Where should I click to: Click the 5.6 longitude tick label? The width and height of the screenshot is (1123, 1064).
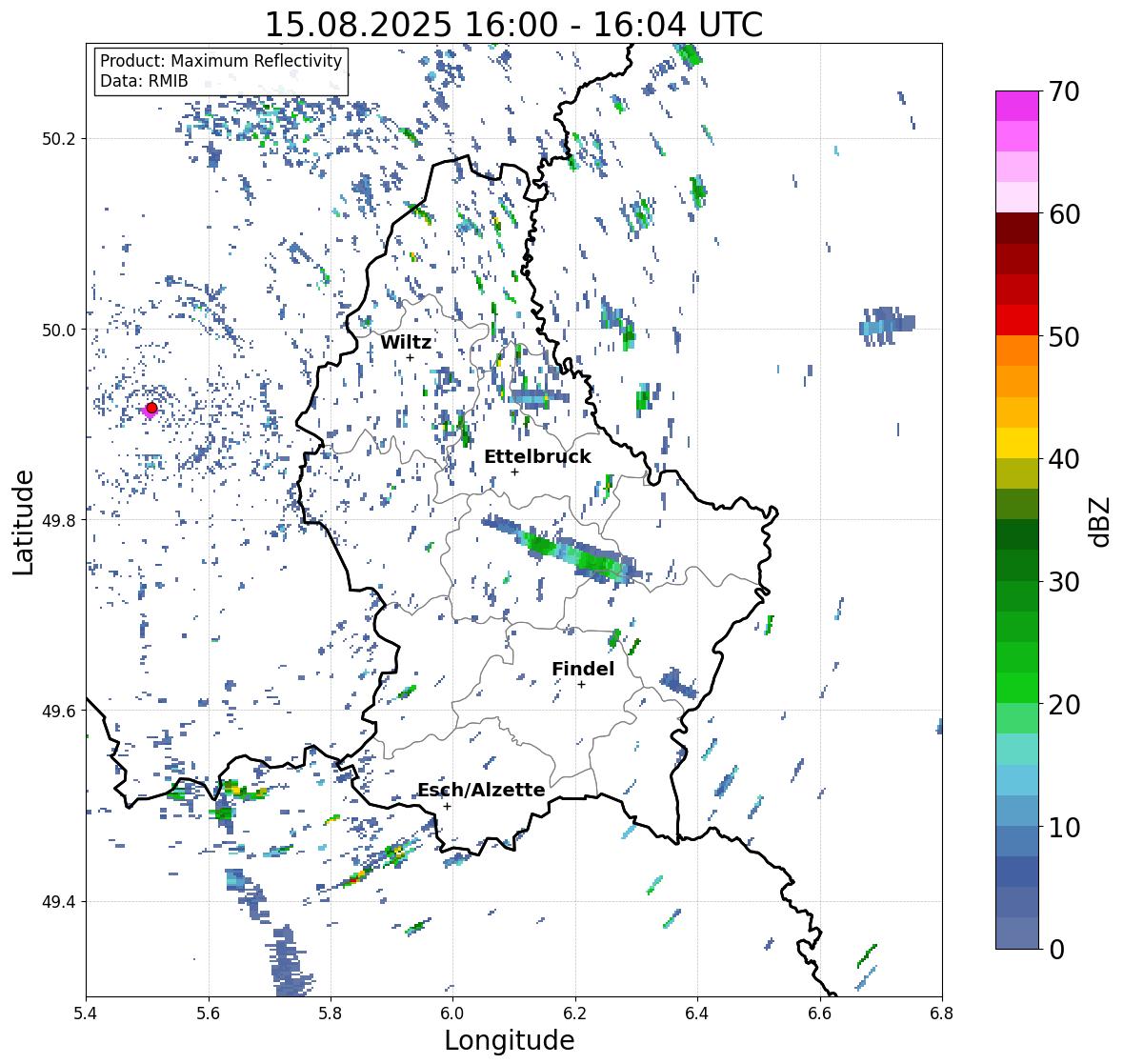click(209, 1014)
